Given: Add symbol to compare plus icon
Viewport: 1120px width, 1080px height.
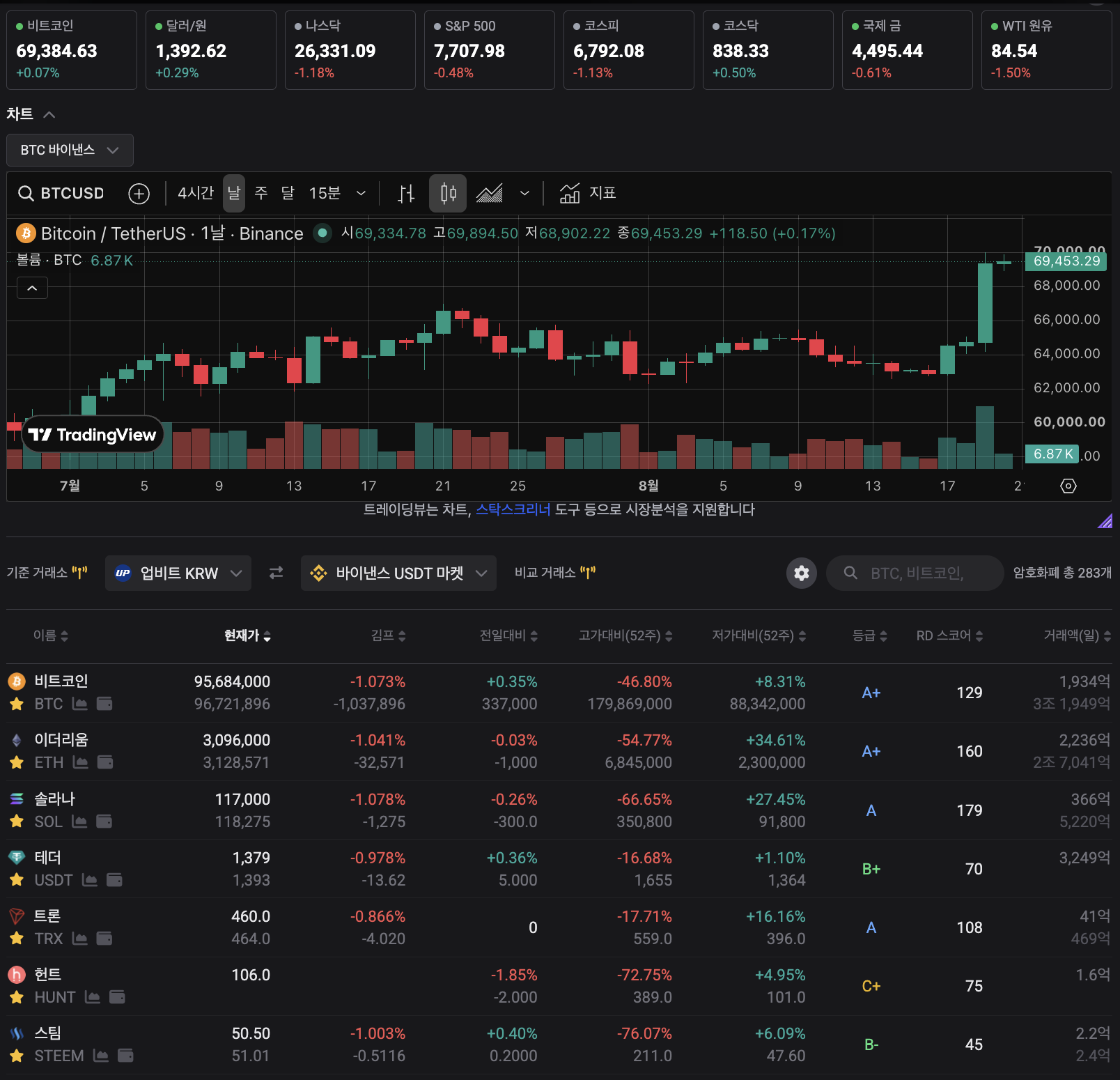Looking at the screenshot, I should tap(139, 194).
